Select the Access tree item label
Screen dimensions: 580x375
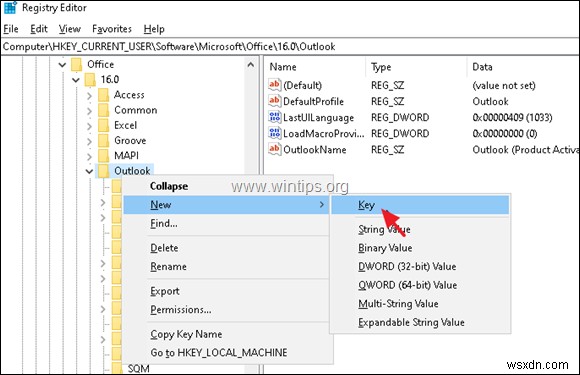pyautogui.click(x=129, y=95)
